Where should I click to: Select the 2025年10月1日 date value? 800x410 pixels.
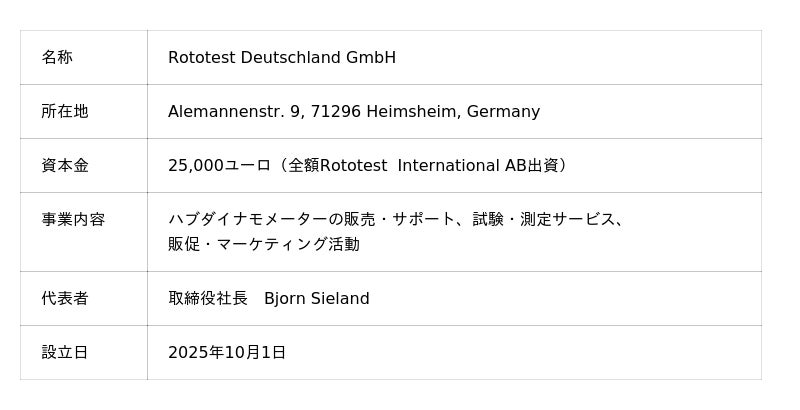(x=227, y=353)
